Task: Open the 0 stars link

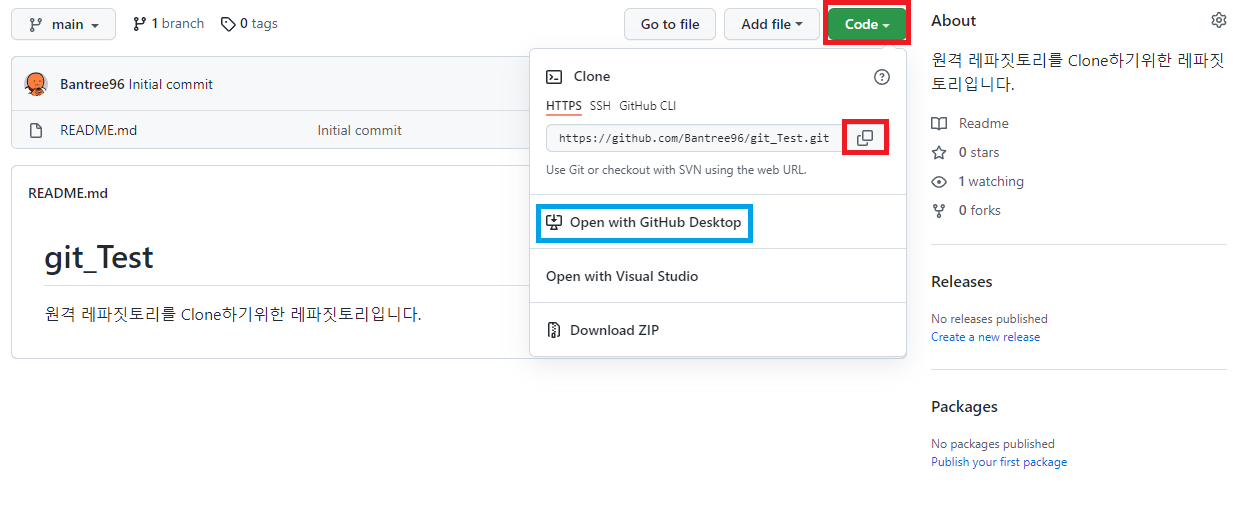Action: click(x=979, y=152)
